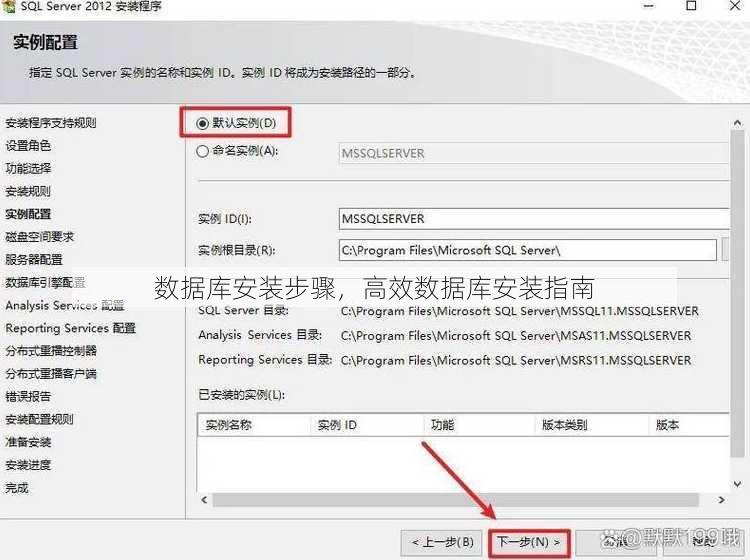Screen dimensions: 750x560
Task: Click the horizontal scrollbar track
Action: [x=455, y=500]
